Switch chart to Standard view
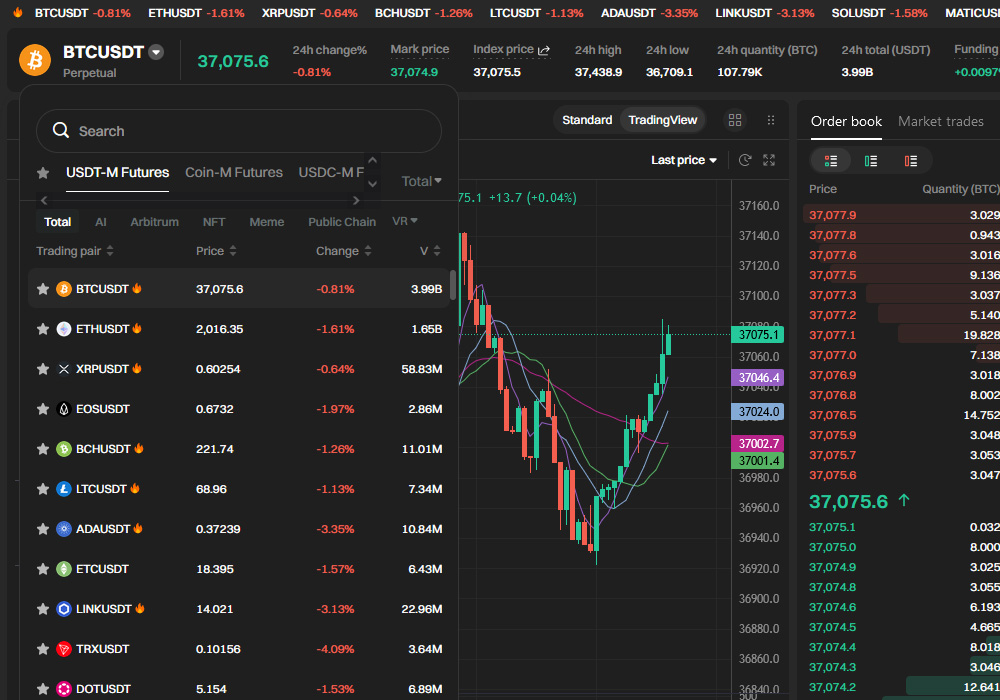Viewport: 1000px width, 700px height. [587, 120]
